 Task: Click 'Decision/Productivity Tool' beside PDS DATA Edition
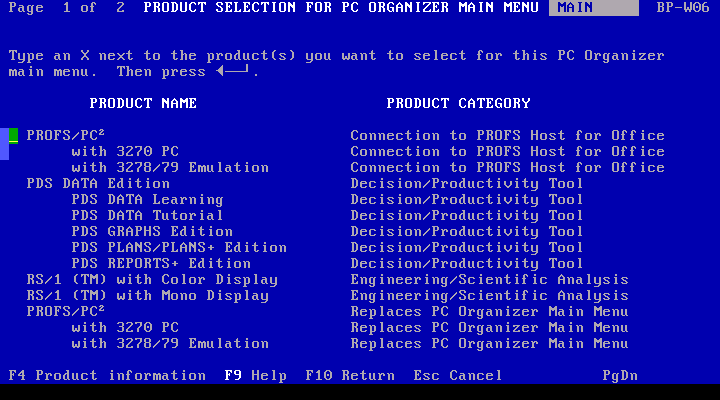(467, 184)
